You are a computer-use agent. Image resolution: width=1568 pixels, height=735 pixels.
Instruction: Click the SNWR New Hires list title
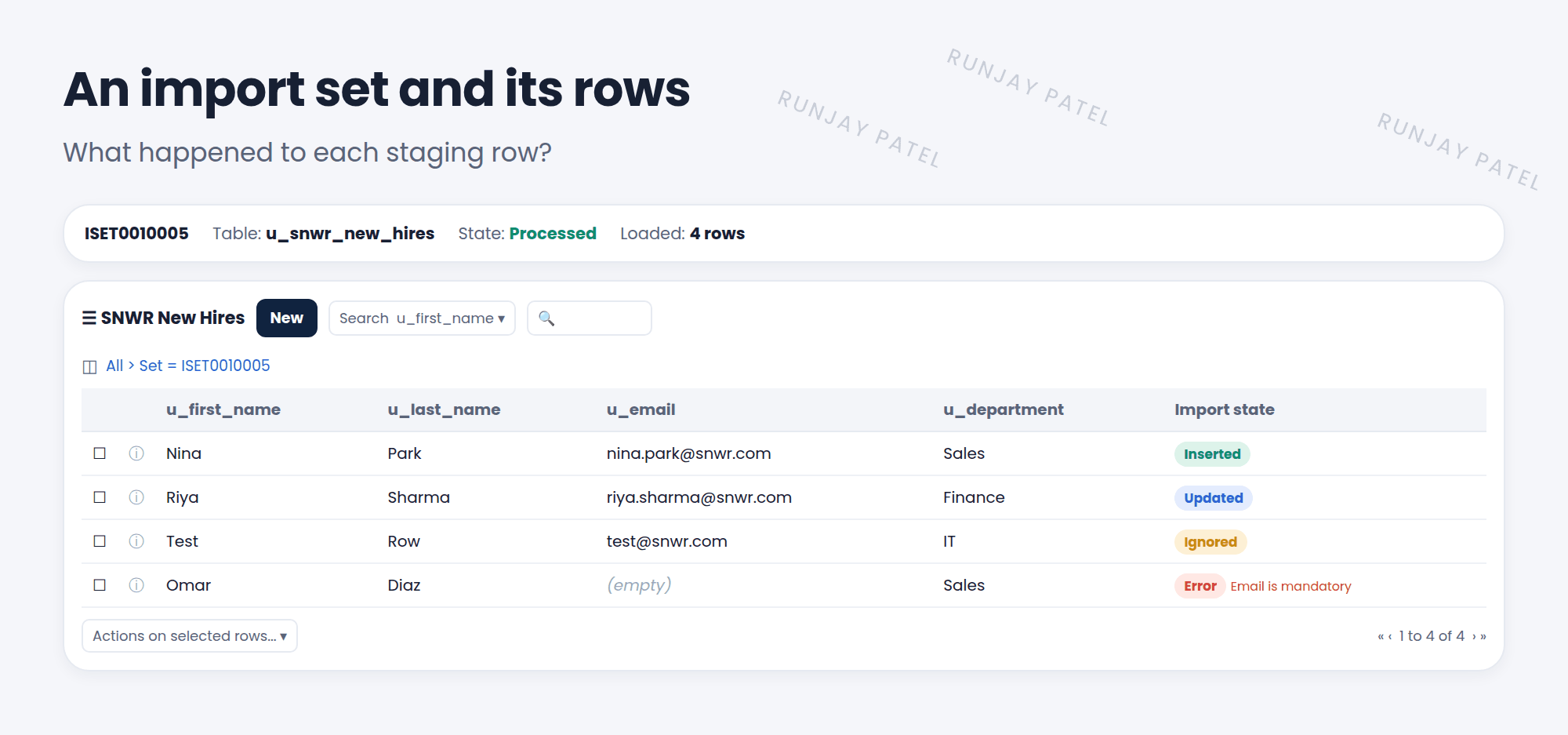coord(172,318)
